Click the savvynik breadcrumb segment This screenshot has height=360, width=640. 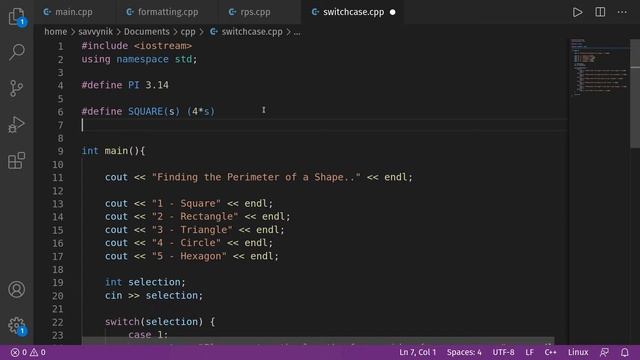tap(96, 32)
